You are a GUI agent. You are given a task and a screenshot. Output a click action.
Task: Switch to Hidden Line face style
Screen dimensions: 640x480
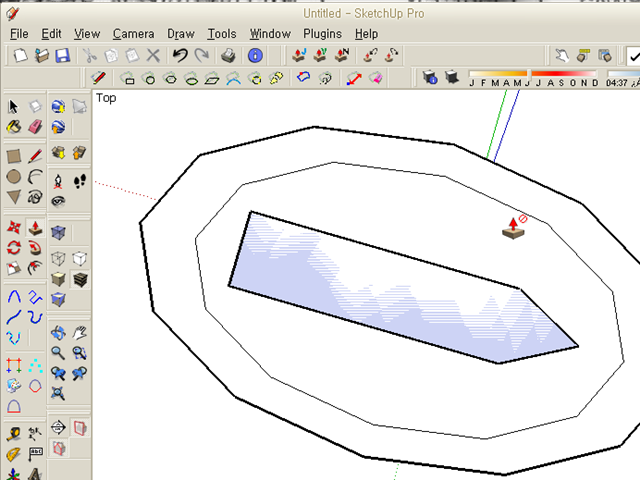click(x=80, y=259)
